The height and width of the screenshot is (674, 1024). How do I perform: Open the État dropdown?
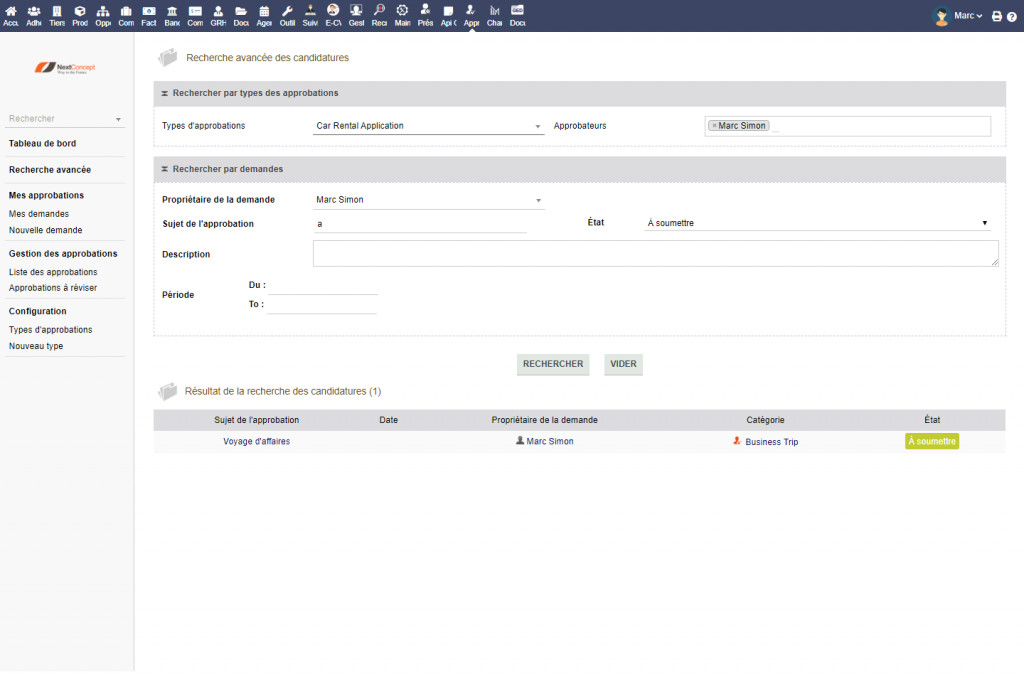pos(817,223)
